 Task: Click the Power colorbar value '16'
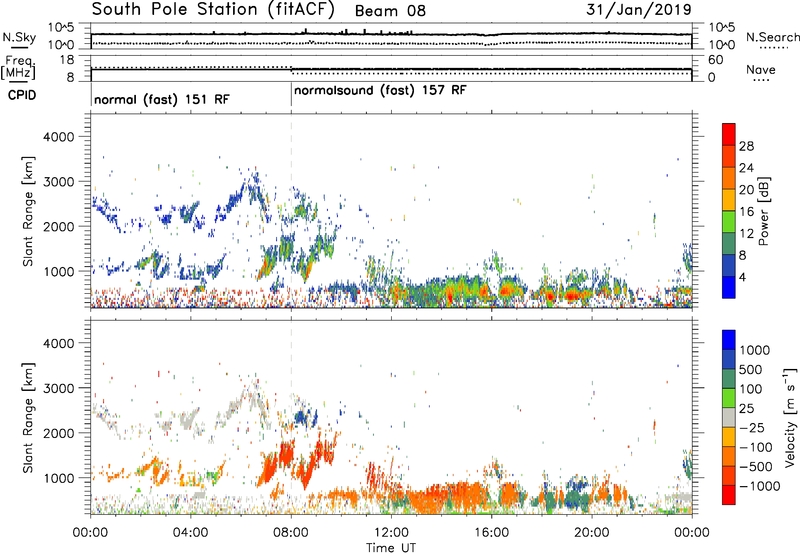tap(746, 212)
